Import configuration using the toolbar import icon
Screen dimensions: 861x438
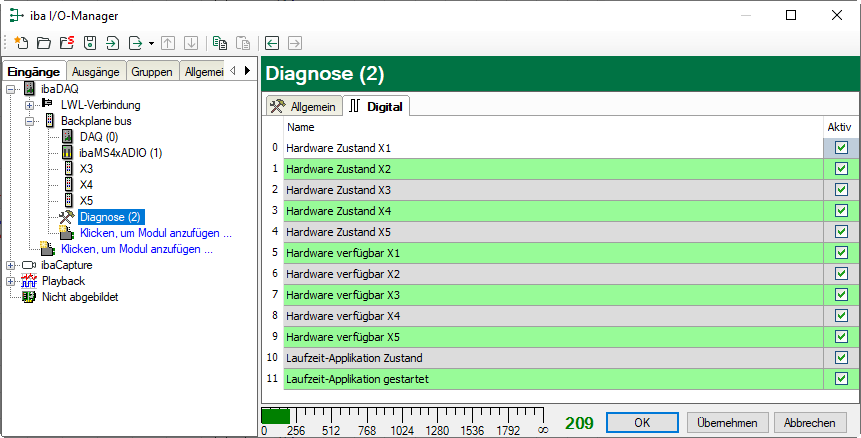click(x=113, y=43)
